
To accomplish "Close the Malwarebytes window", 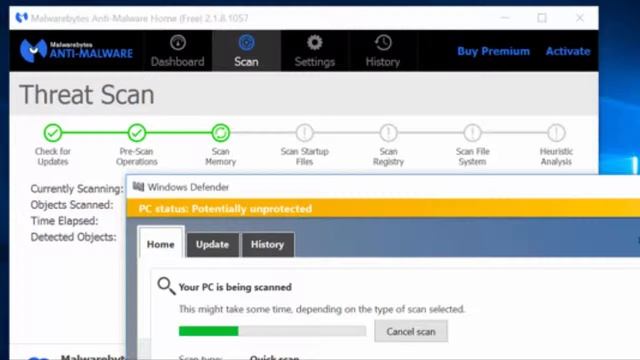I will point(580,18).
